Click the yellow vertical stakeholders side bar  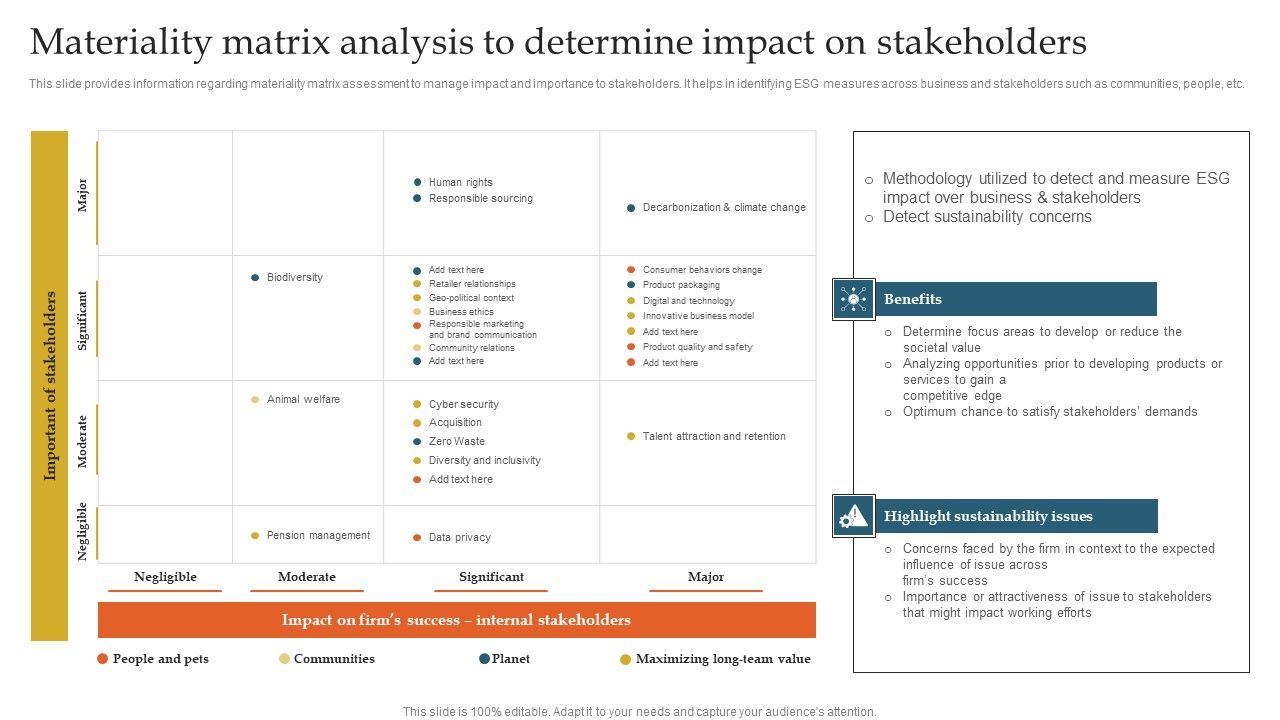50,386
